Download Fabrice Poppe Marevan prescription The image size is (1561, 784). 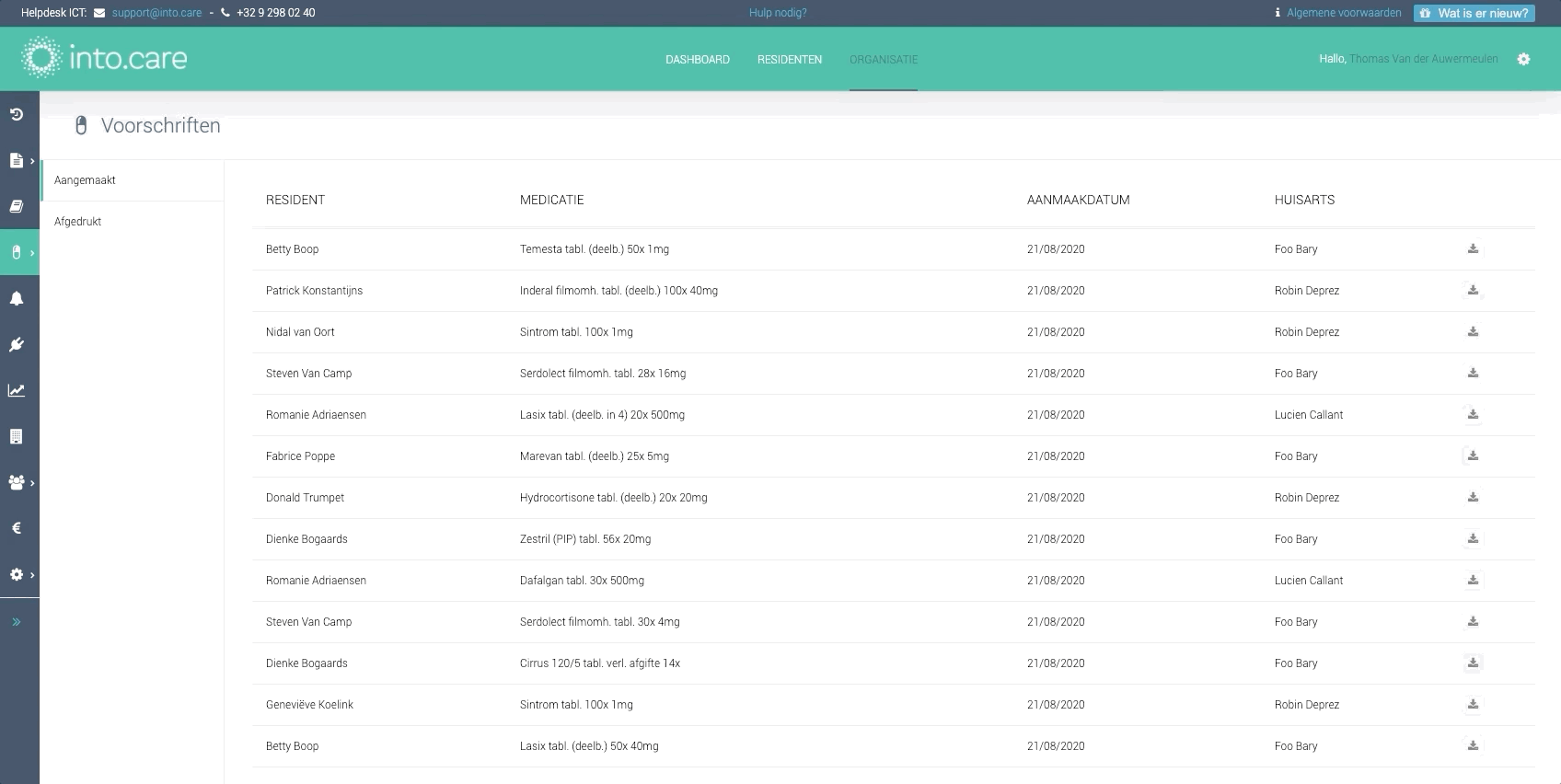[1473, 456]
